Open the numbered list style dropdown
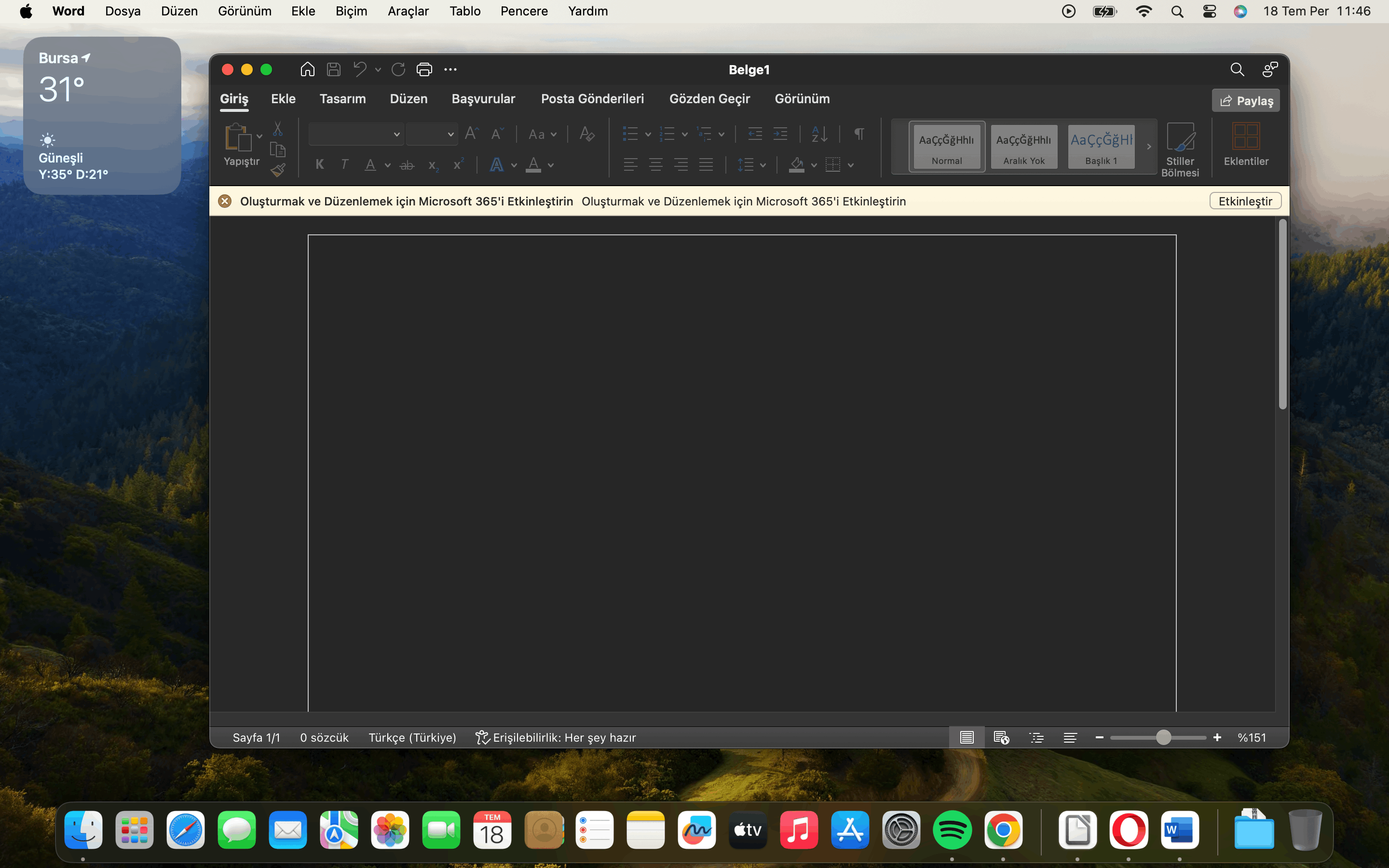 (685, 135)
